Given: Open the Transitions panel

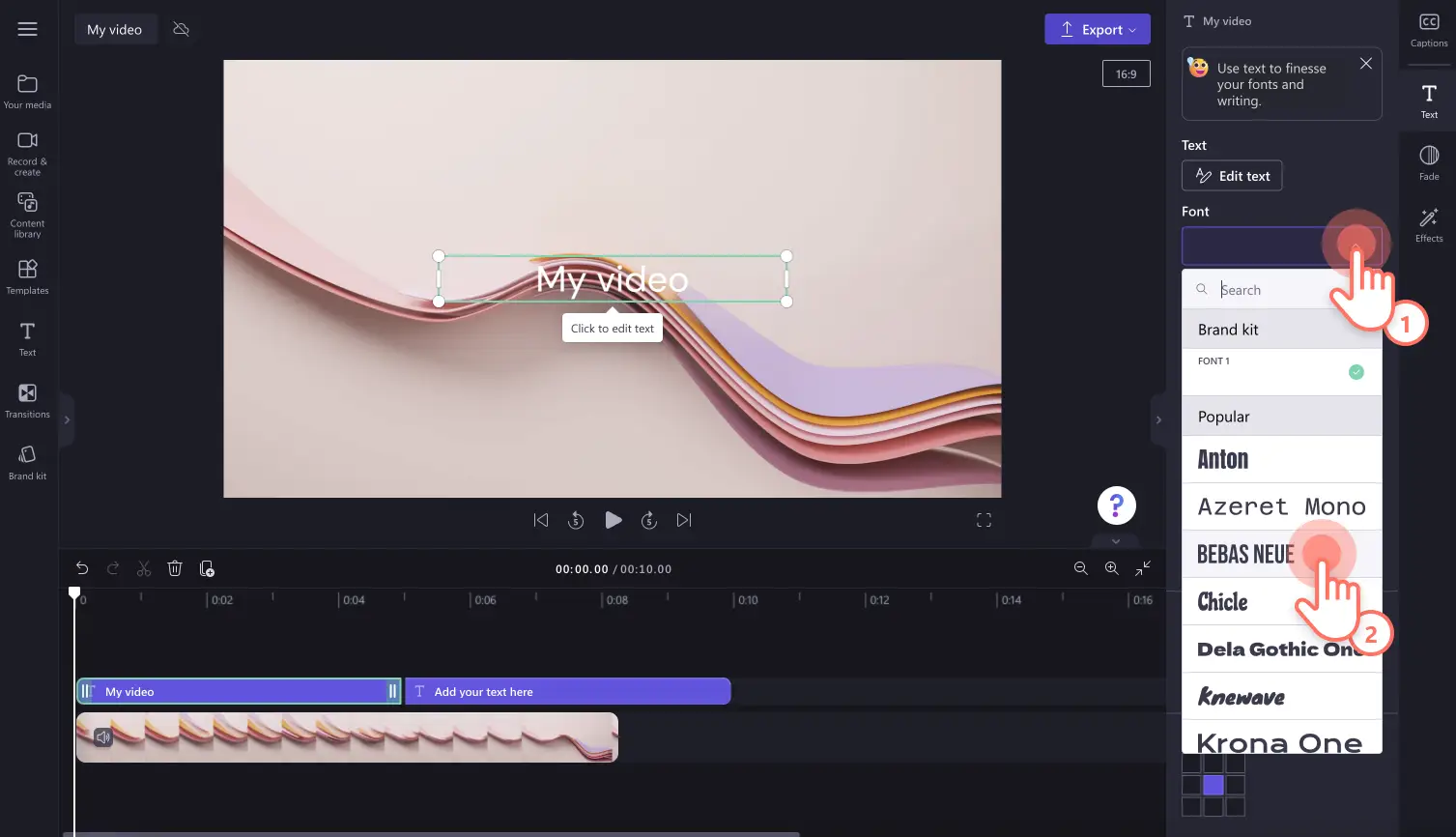Looking at the screenshot, I should (27, 400).
